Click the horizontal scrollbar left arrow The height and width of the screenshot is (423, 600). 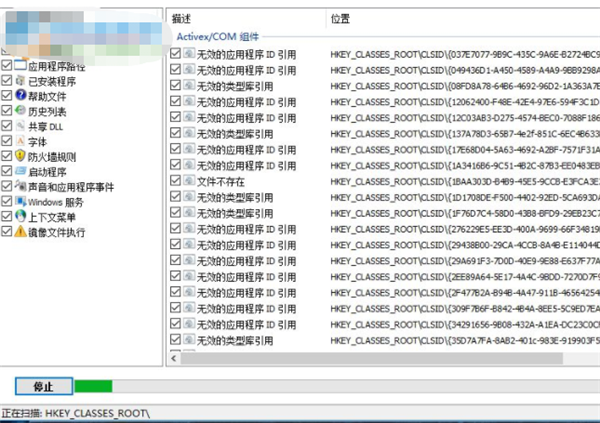coord(174,358)
